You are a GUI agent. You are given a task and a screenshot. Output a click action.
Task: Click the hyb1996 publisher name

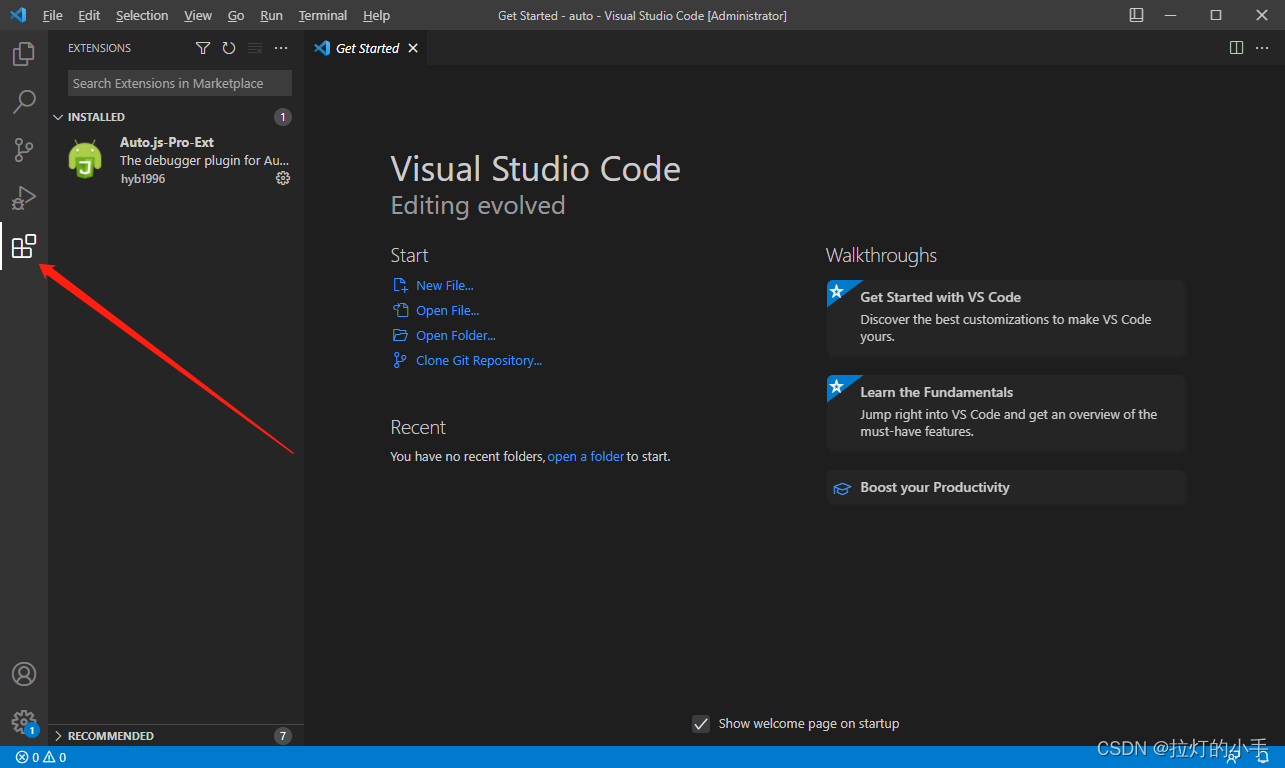(143, 179)
